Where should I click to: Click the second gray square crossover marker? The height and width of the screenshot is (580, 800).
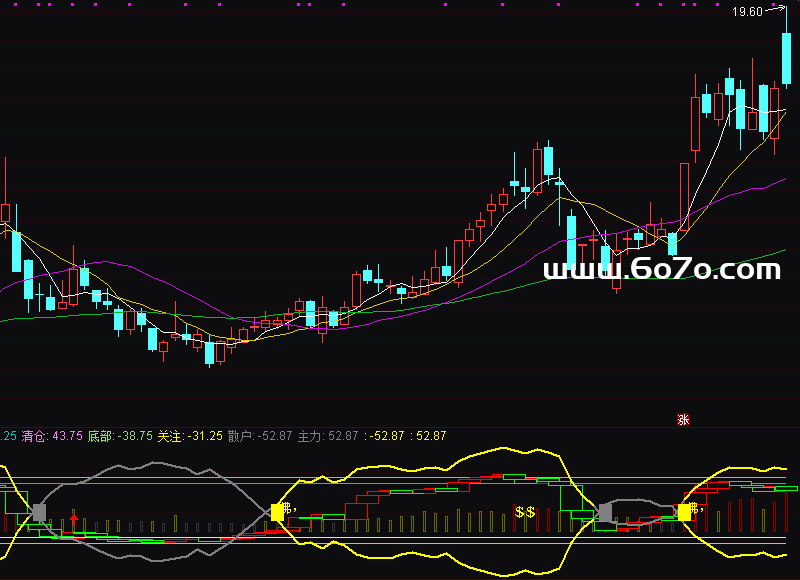(x=605, y=512)
